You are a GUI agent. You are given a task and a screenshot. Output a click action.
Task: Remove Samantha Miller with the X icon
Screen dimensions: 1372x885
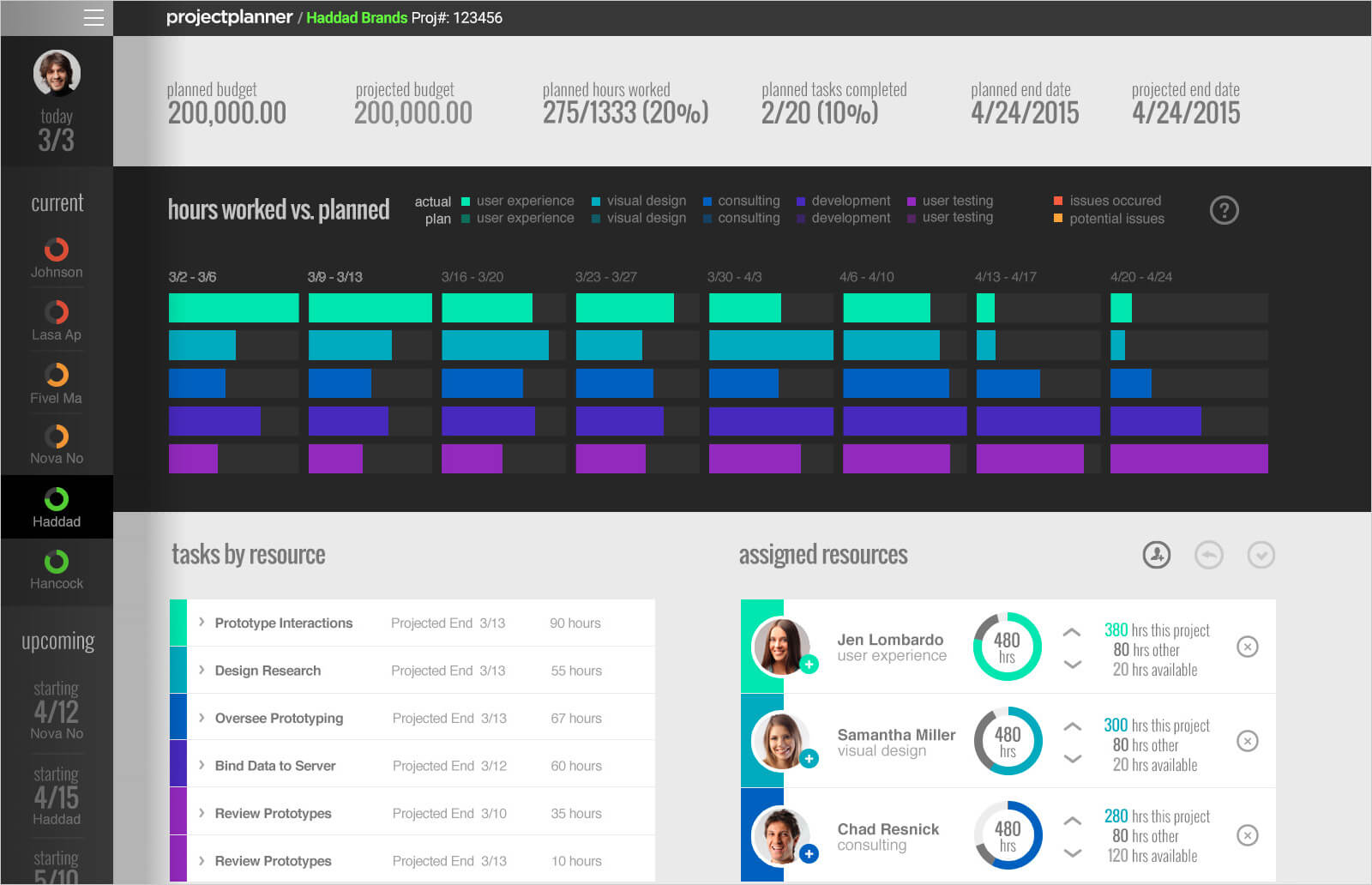1247,741
